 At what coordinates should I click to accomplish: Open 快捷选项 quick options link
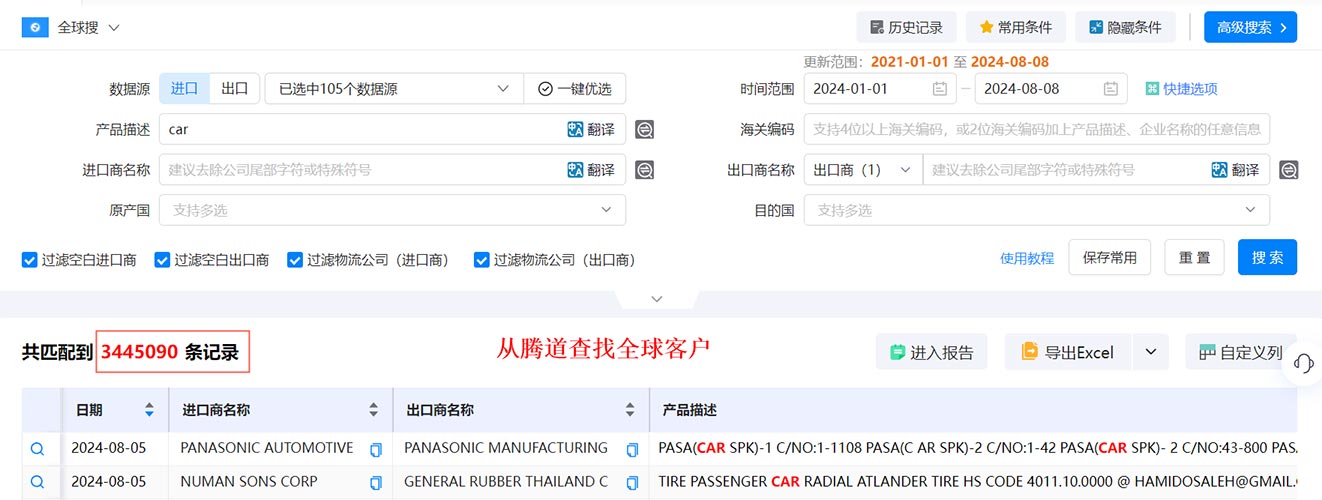(1182, 88)
